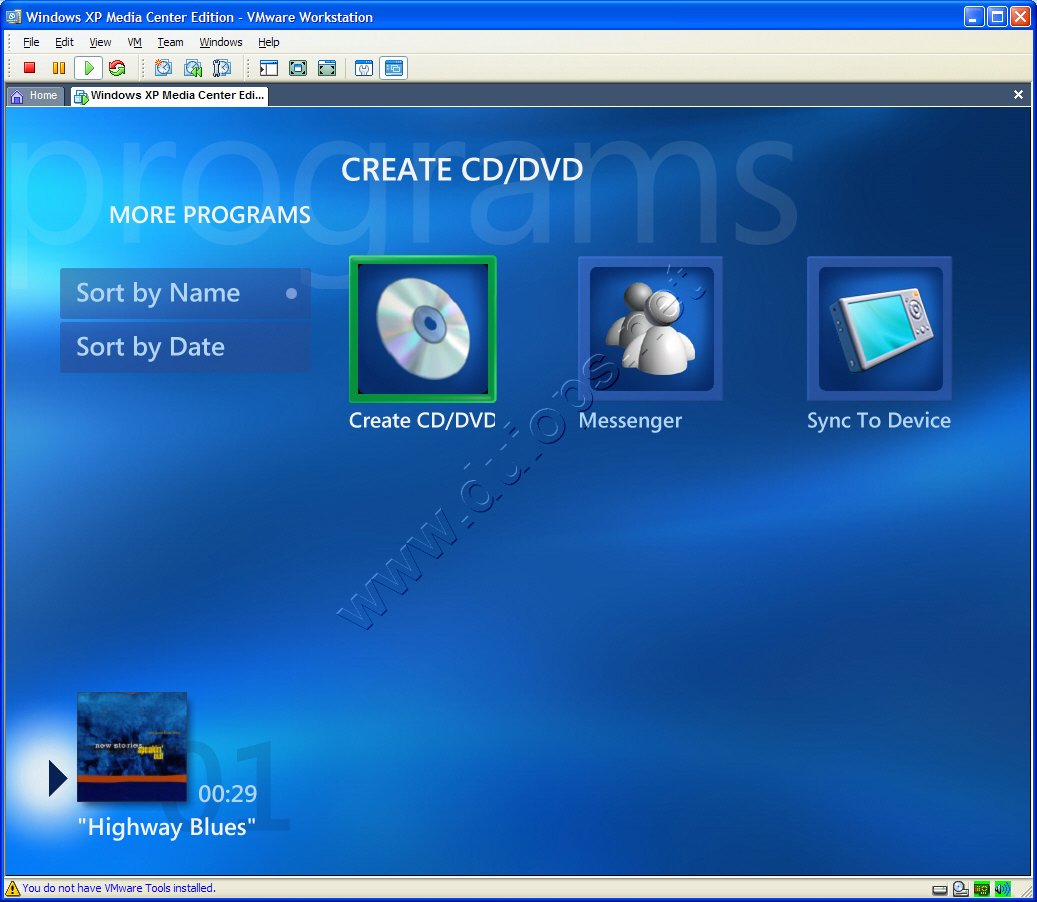Open the VM menu
The width and height of the screenshot is (1037, 902).
click(134, 42)
